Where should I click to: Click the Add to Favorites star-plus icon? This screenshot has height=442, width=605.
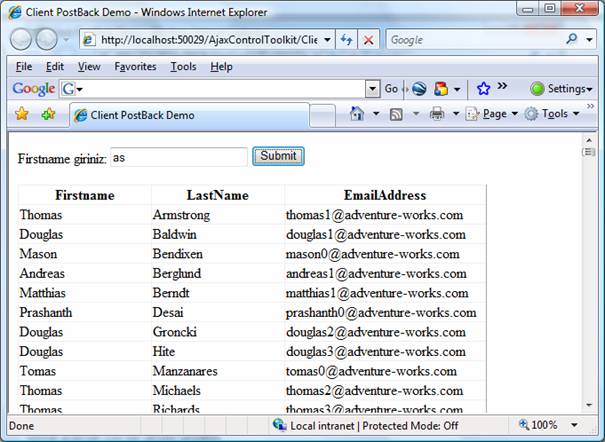pos(48,114)
